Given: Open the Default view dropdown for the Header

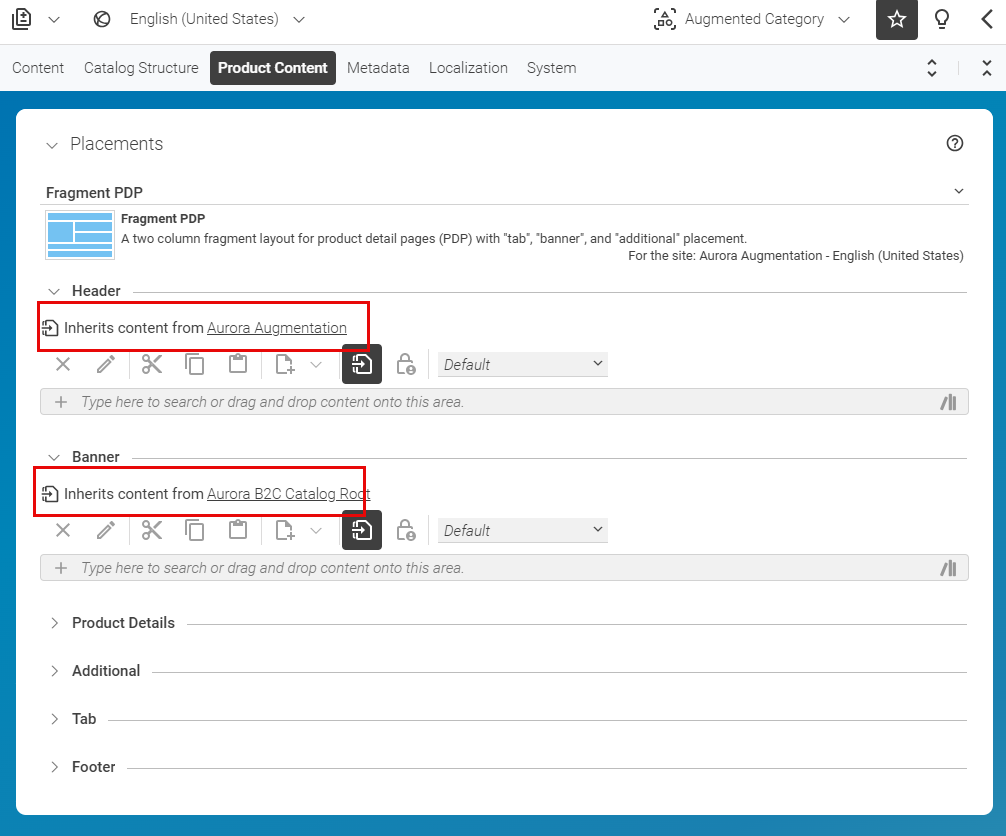Looking at the screenshot, I should pos(522,364).
